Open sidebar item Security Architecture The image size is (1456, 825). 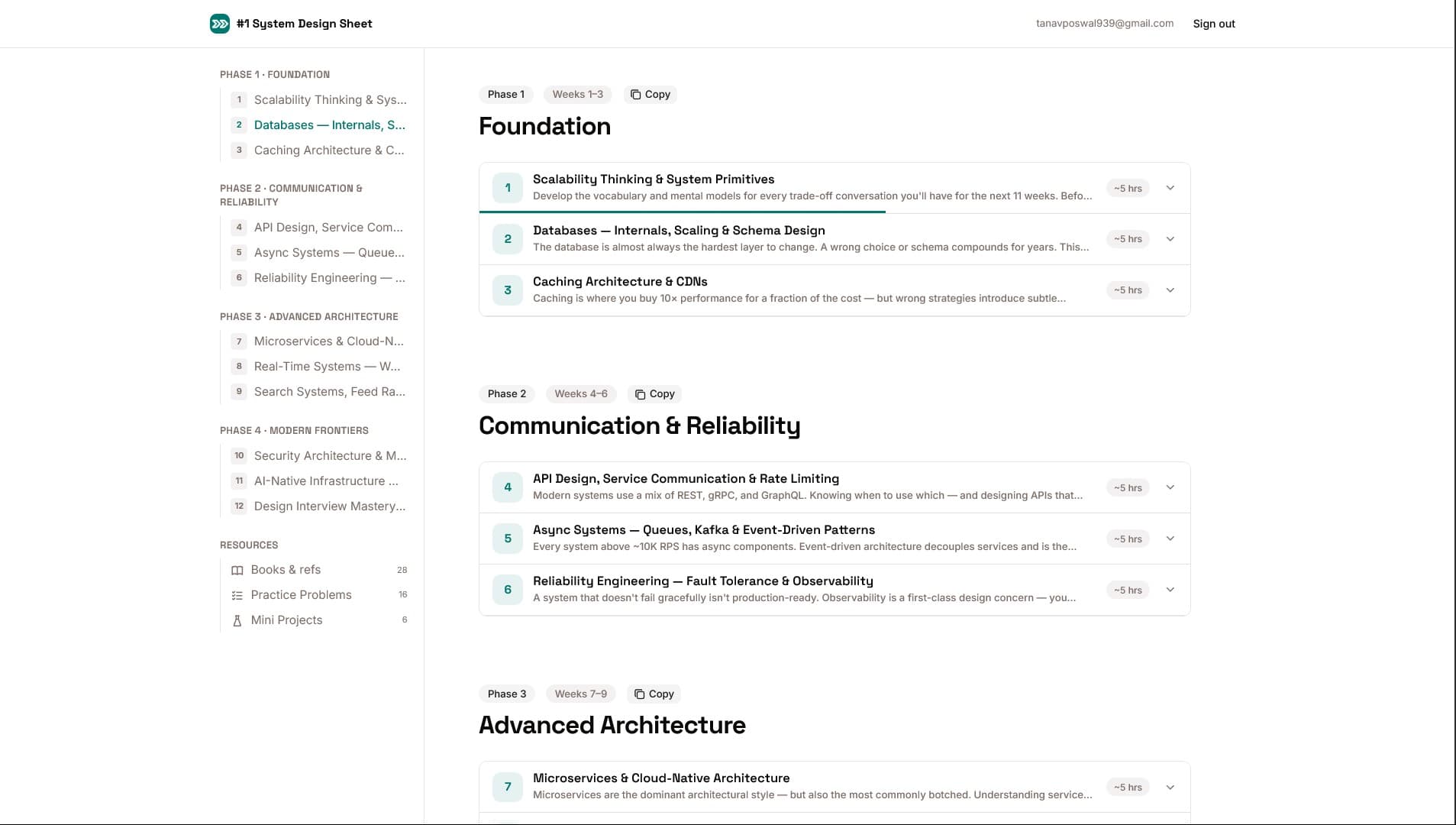tap(319, 456)
